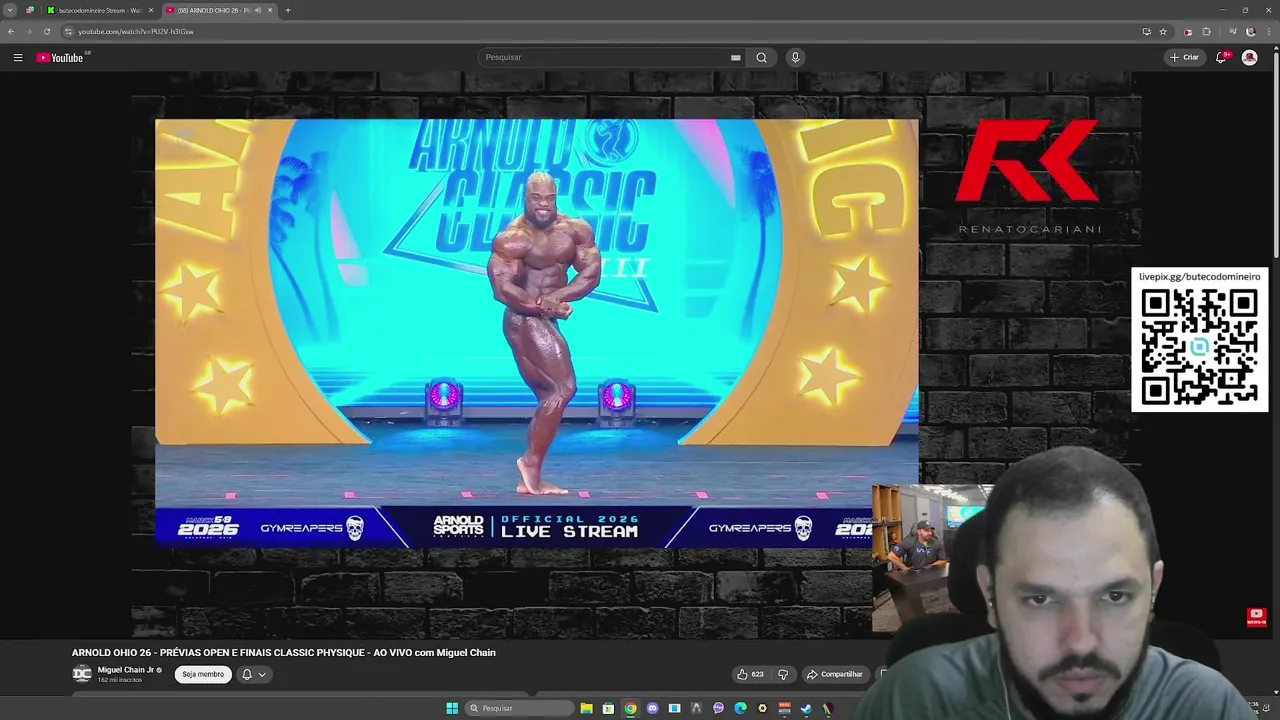Image resolution: width=1280 pixels, height=720 pixels.
Task: Go to the YouTube home logo
Action: [61, 57]
